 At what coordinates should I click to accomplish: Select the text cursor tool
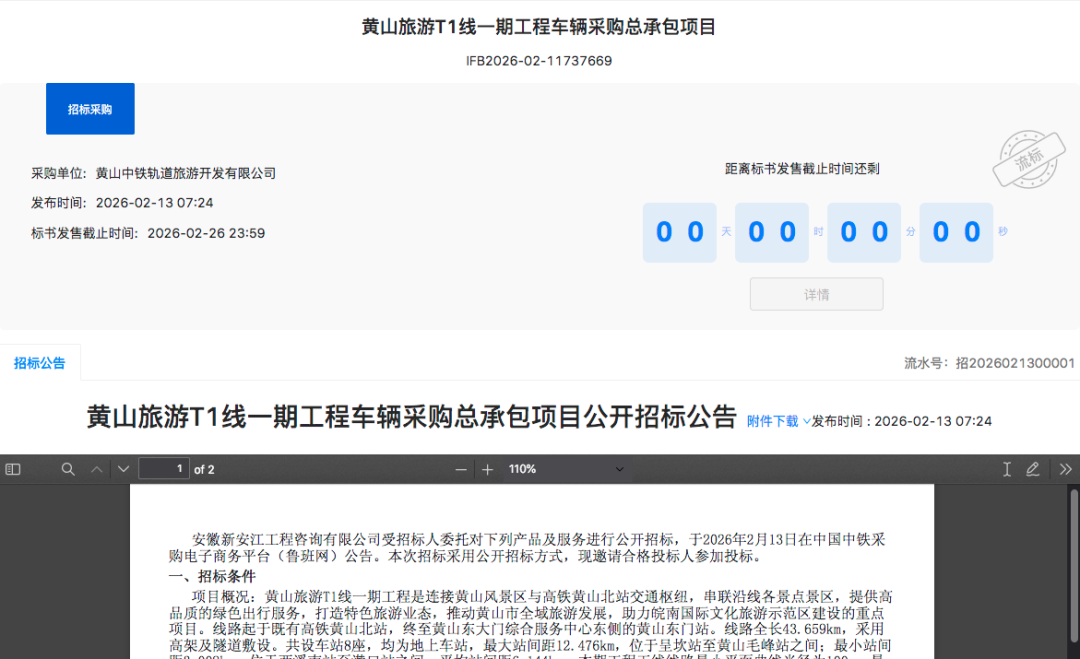(1007, 469)
